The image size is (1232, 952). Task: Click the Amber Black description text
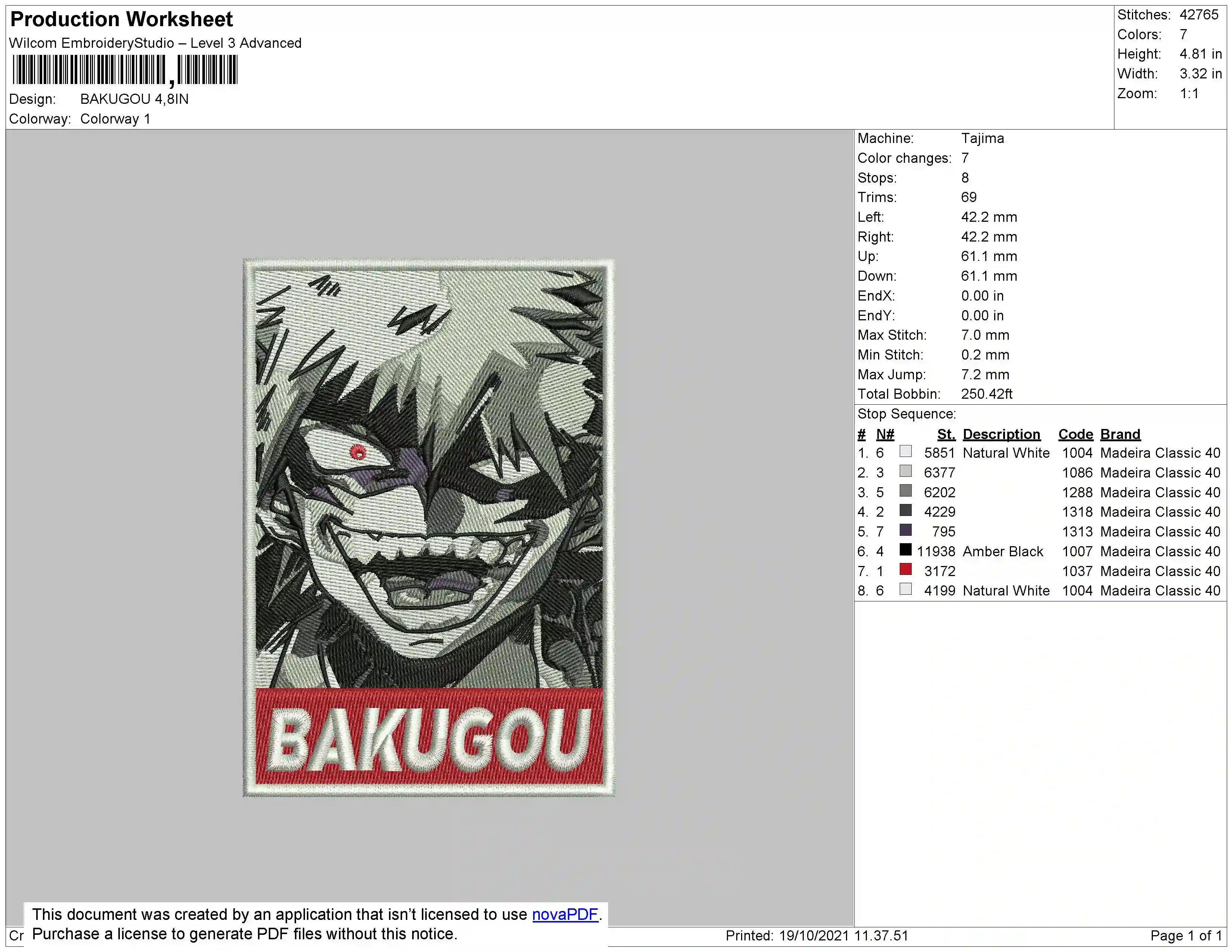click(1002, 551)
